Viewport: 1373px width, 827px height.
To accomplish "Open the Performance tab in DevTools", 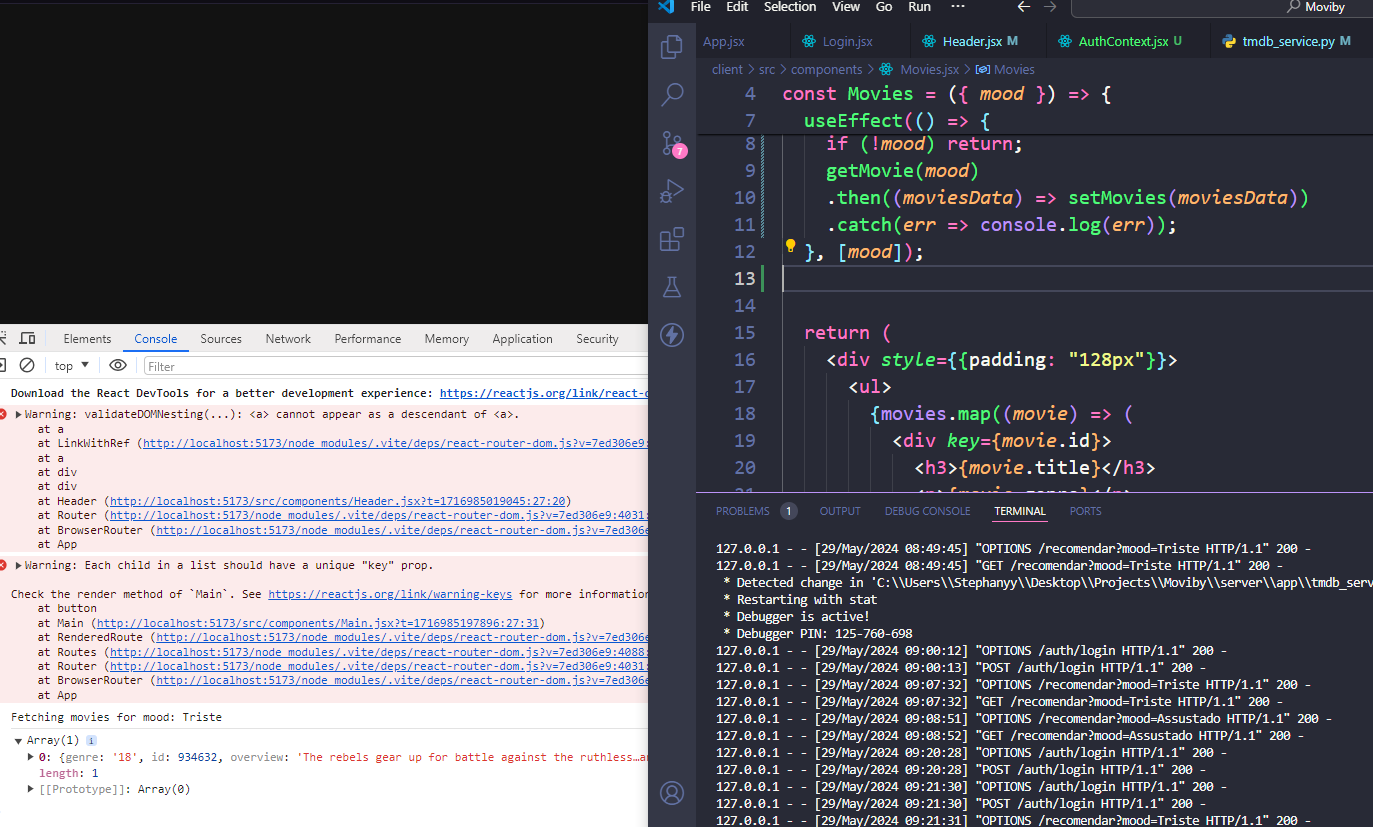I will pyautogui.click(x=368, y=339).
